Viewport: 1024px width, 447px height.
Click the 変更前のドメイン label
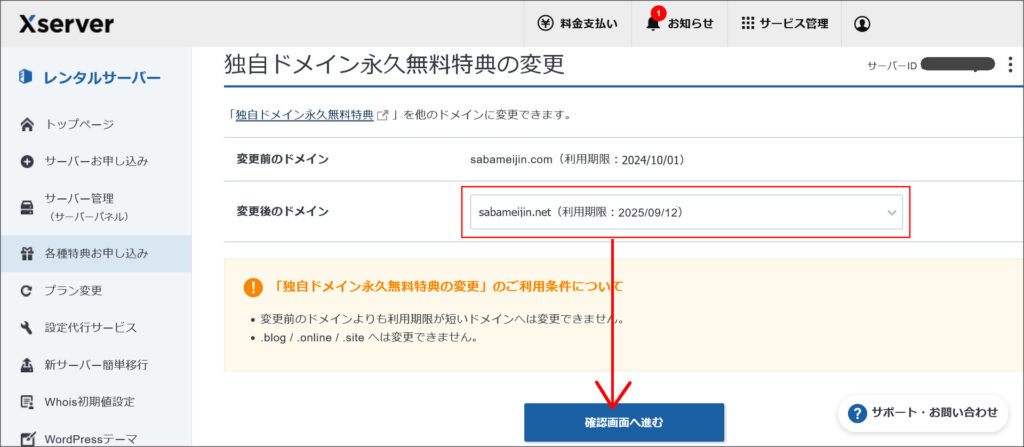point(282,159)
